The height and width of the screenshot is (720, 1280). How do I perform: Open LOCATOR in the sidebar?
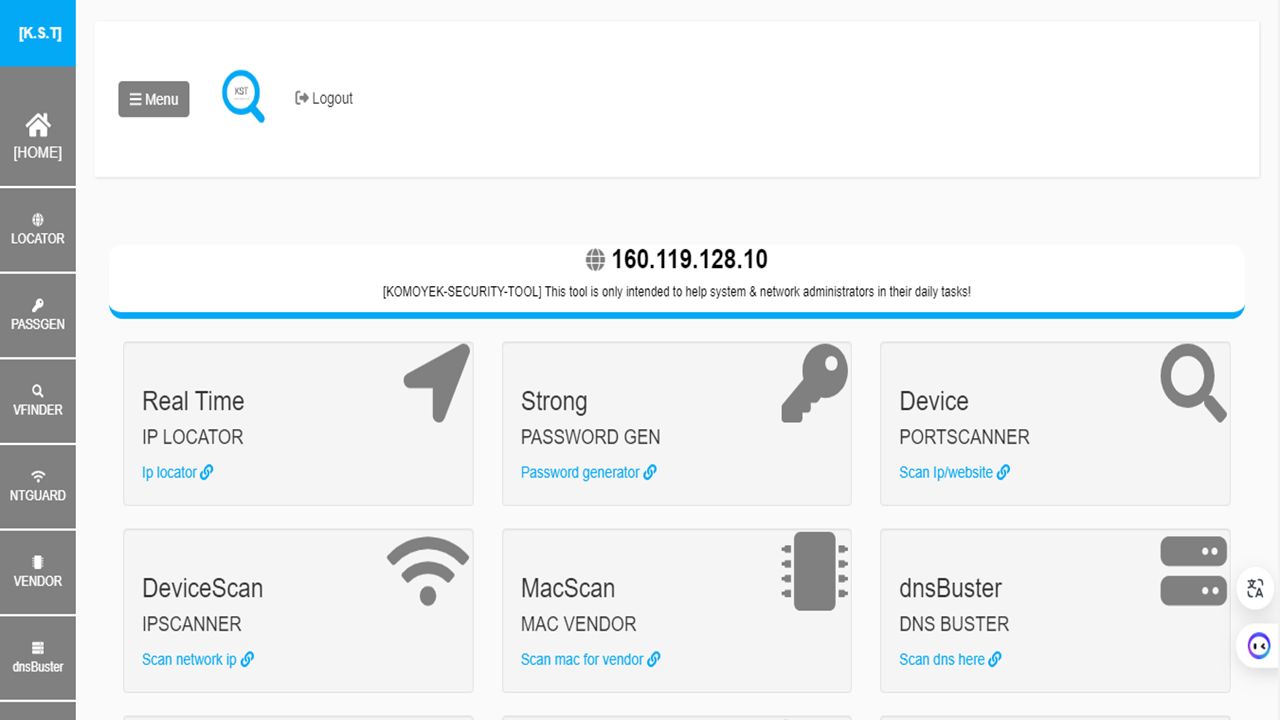coord(37,230)
